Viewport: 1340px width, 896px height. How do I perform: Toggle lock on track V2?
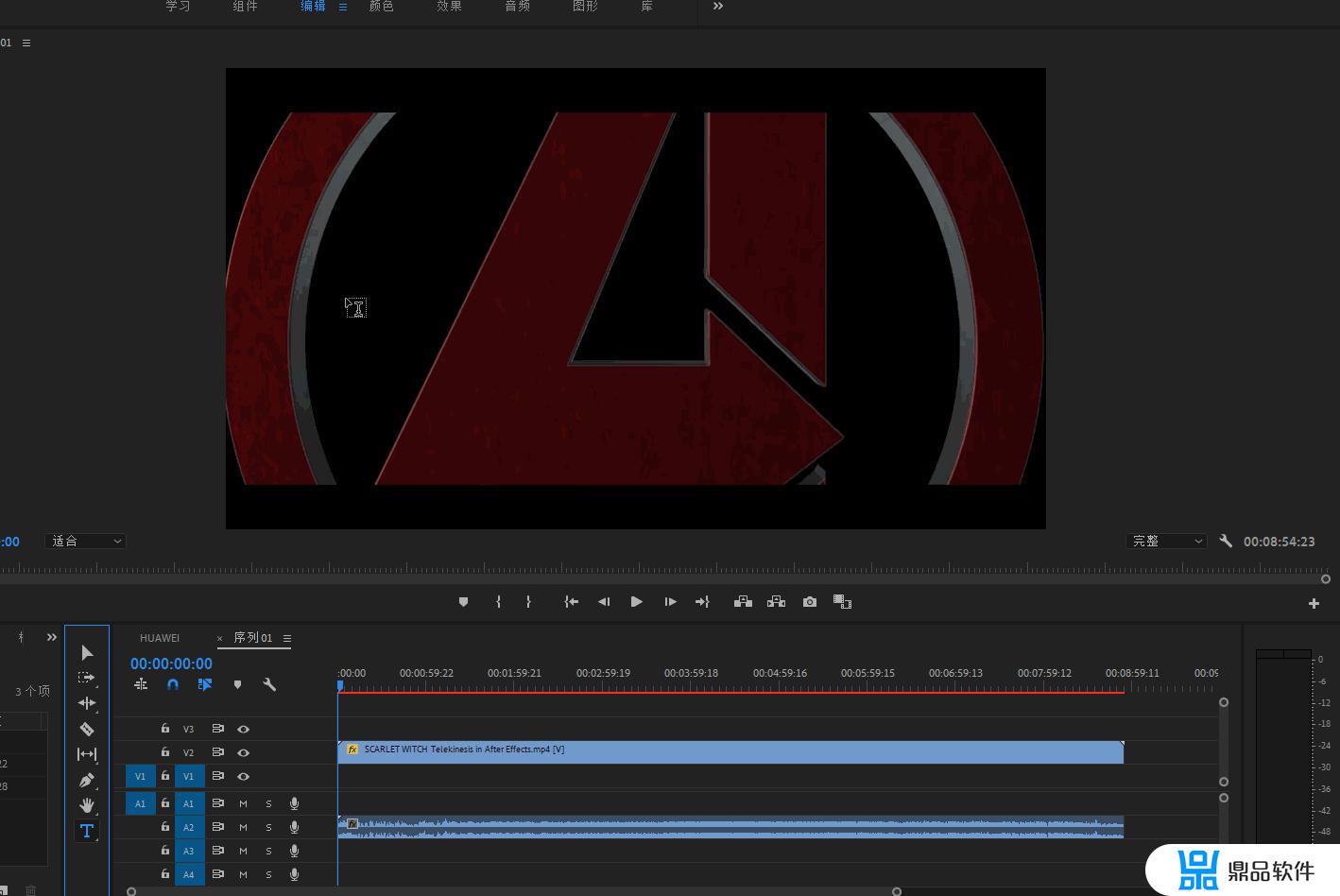(165, 752)
